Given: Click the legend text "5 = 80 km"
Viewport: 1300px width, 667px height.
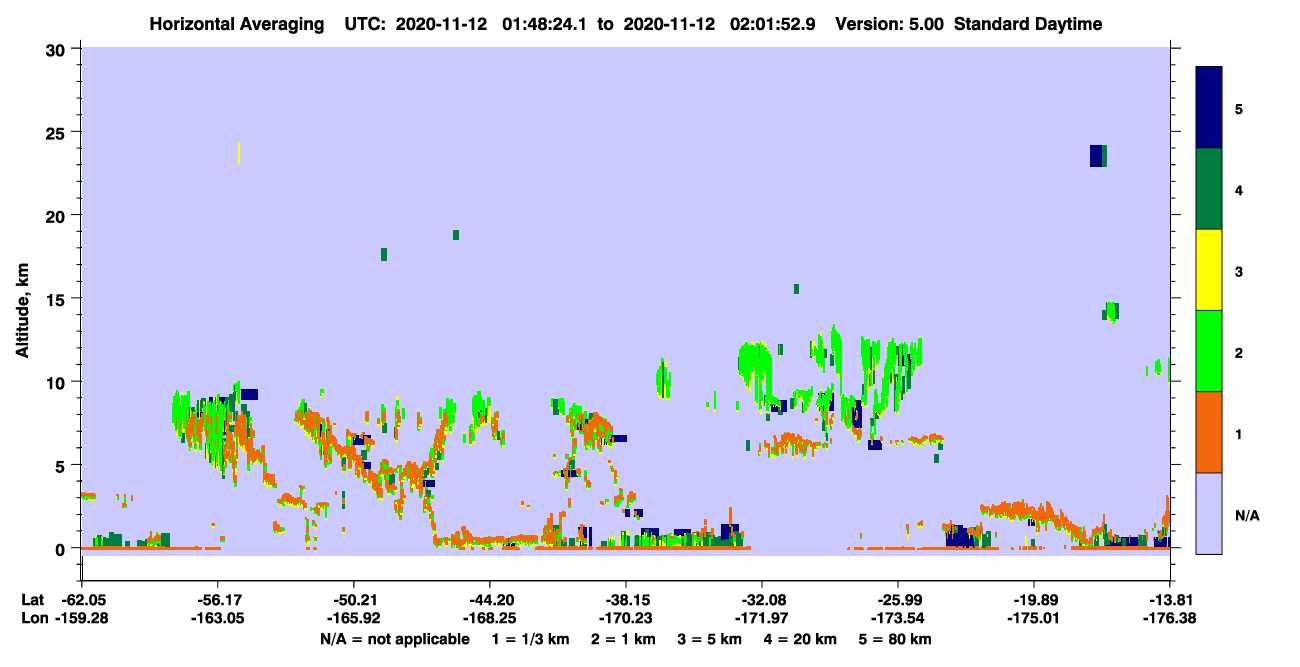Looking at the screenshot, I should [897, 638].
